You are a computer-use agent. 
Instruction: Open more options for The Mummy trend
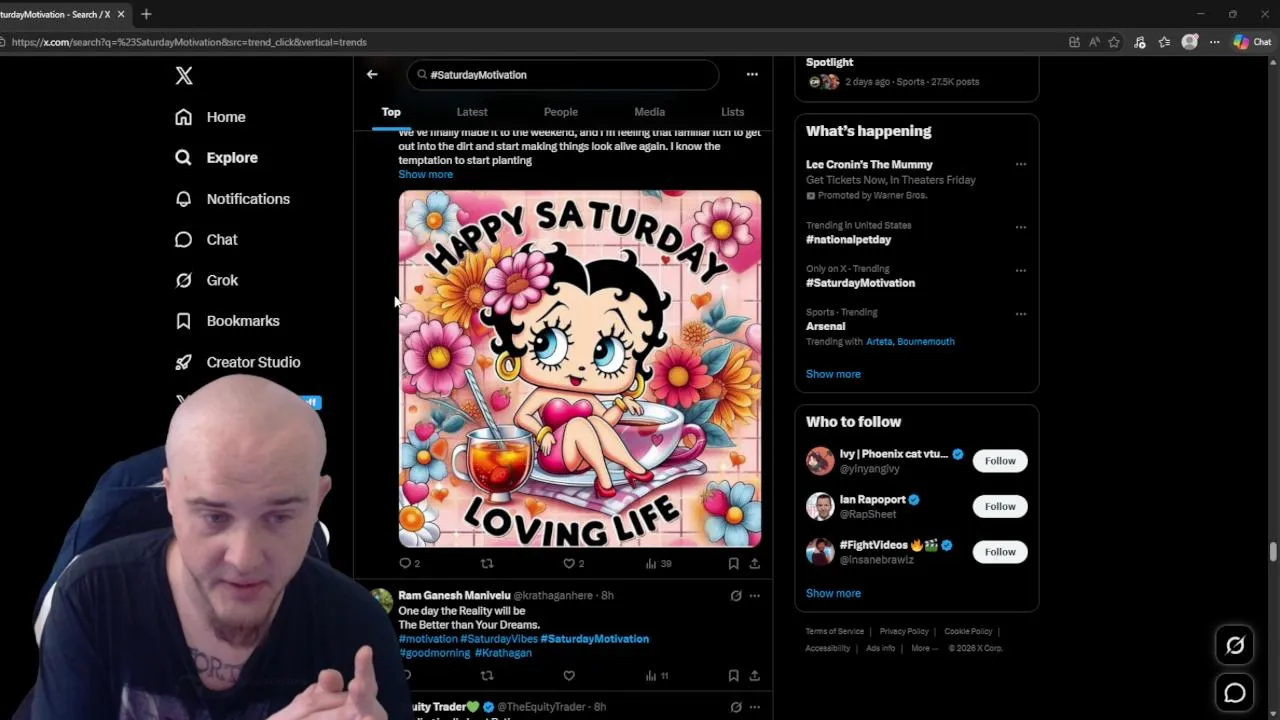tap(1020, 164)
